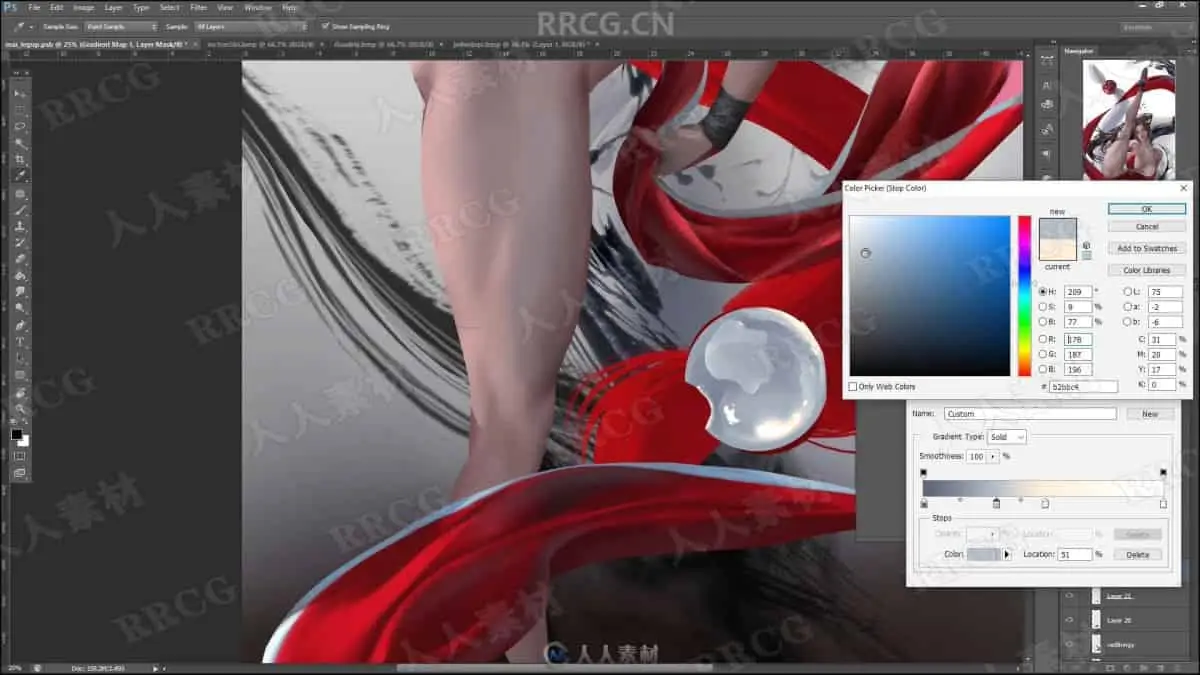Image resolution: width=1200 pixels, height=675 pixels.
Task: Select the Eraser tool
Action: 20,260
